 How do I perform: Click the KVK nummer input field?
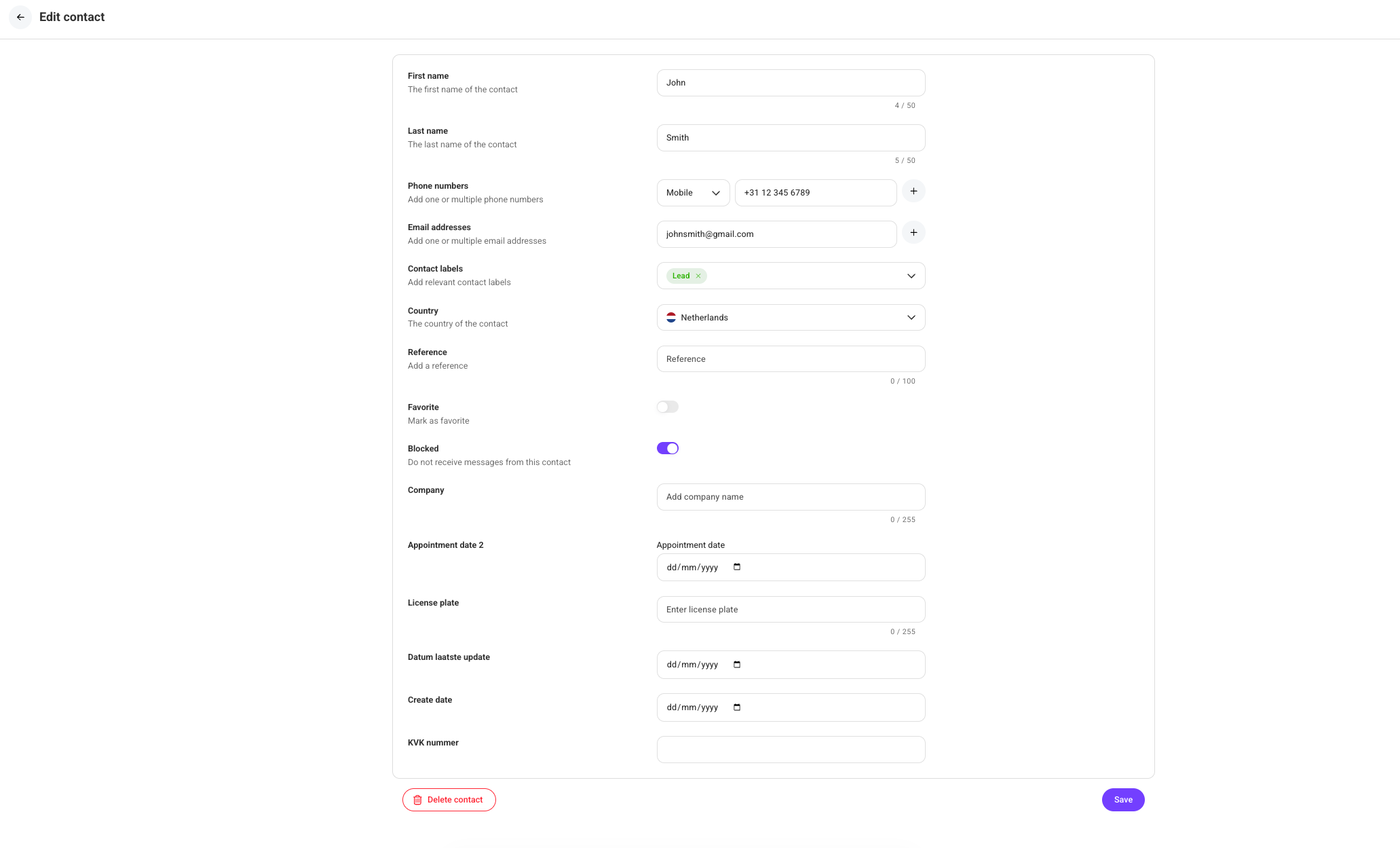point(791,750)
